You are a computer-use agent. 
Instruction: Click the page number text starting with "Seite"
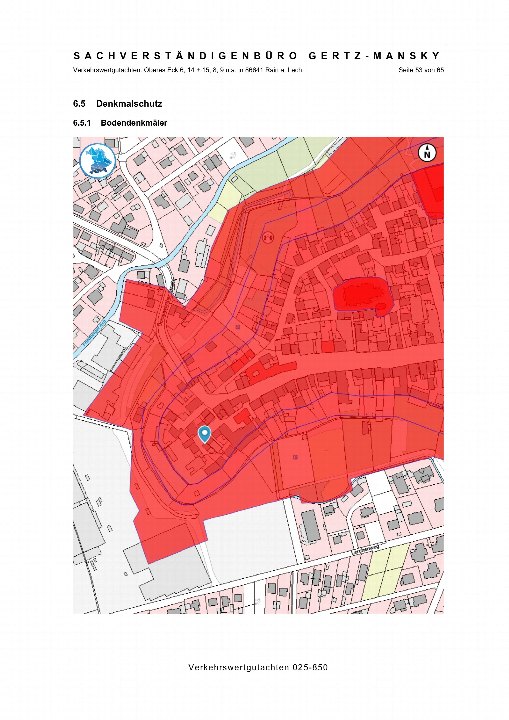pos(421,70)
